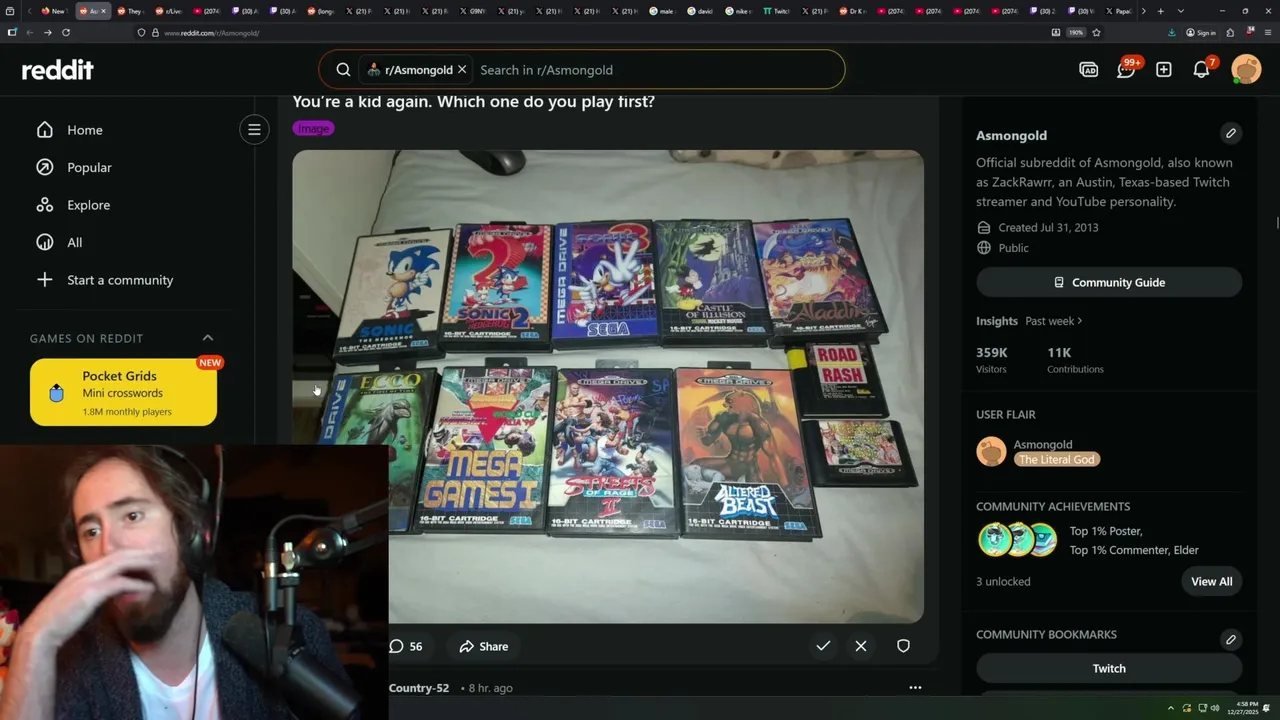The height and width of the screenshot is (720, 1280).
Task: Switch to the They browser tab
Action: 131,11
